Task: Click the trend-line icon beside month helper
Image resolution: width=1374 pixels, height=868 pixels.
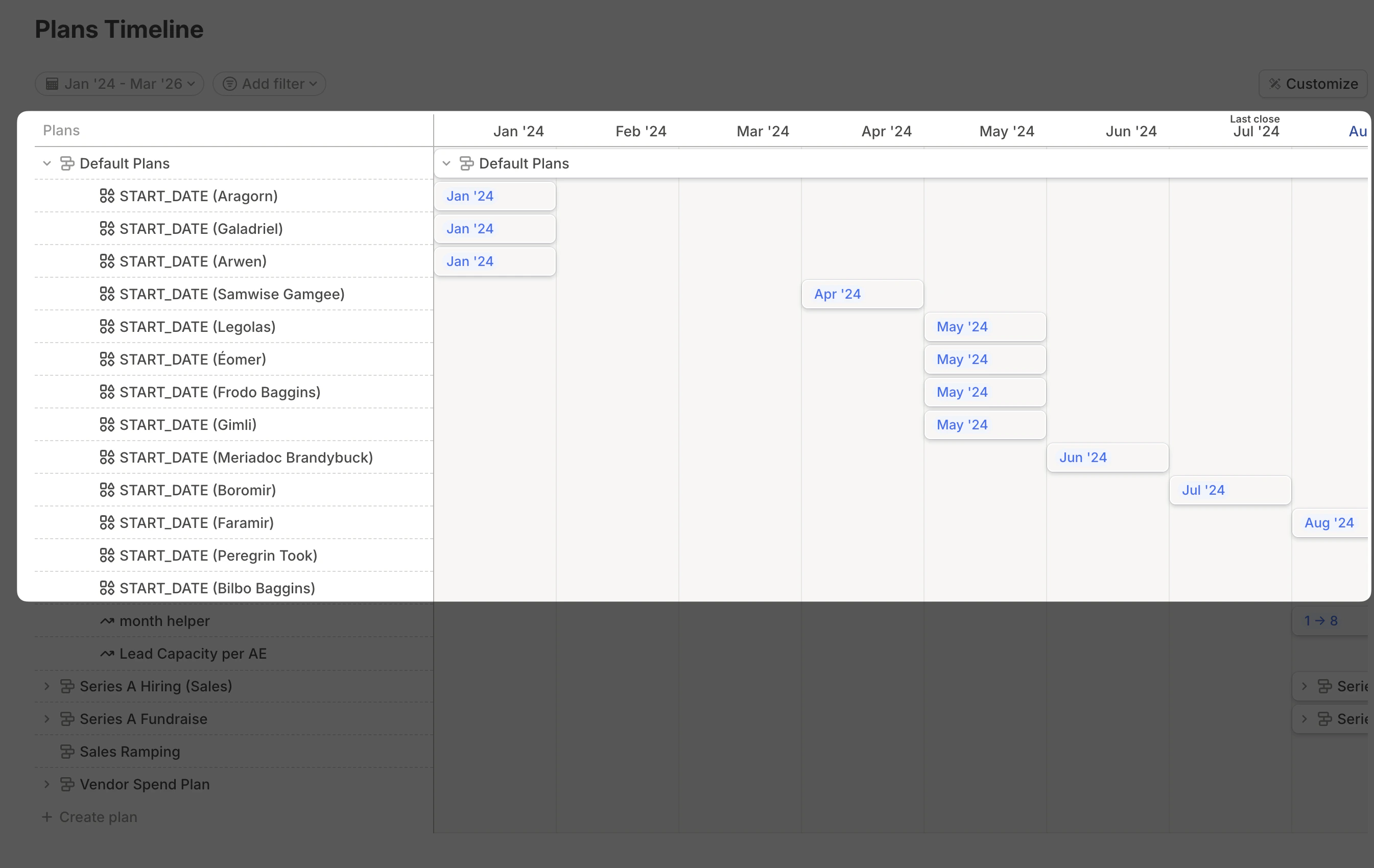Action: pos(106,620)
